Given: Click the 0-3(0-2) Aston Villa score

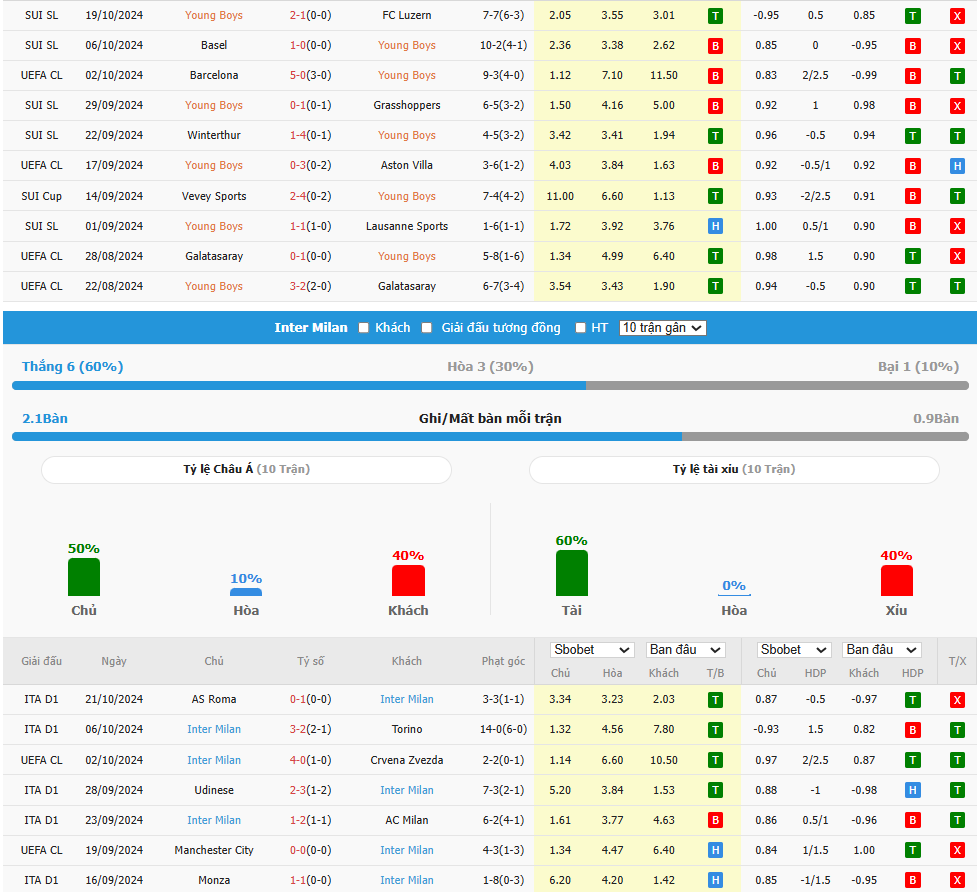Looking at the screenshot, I should [310, 165].
